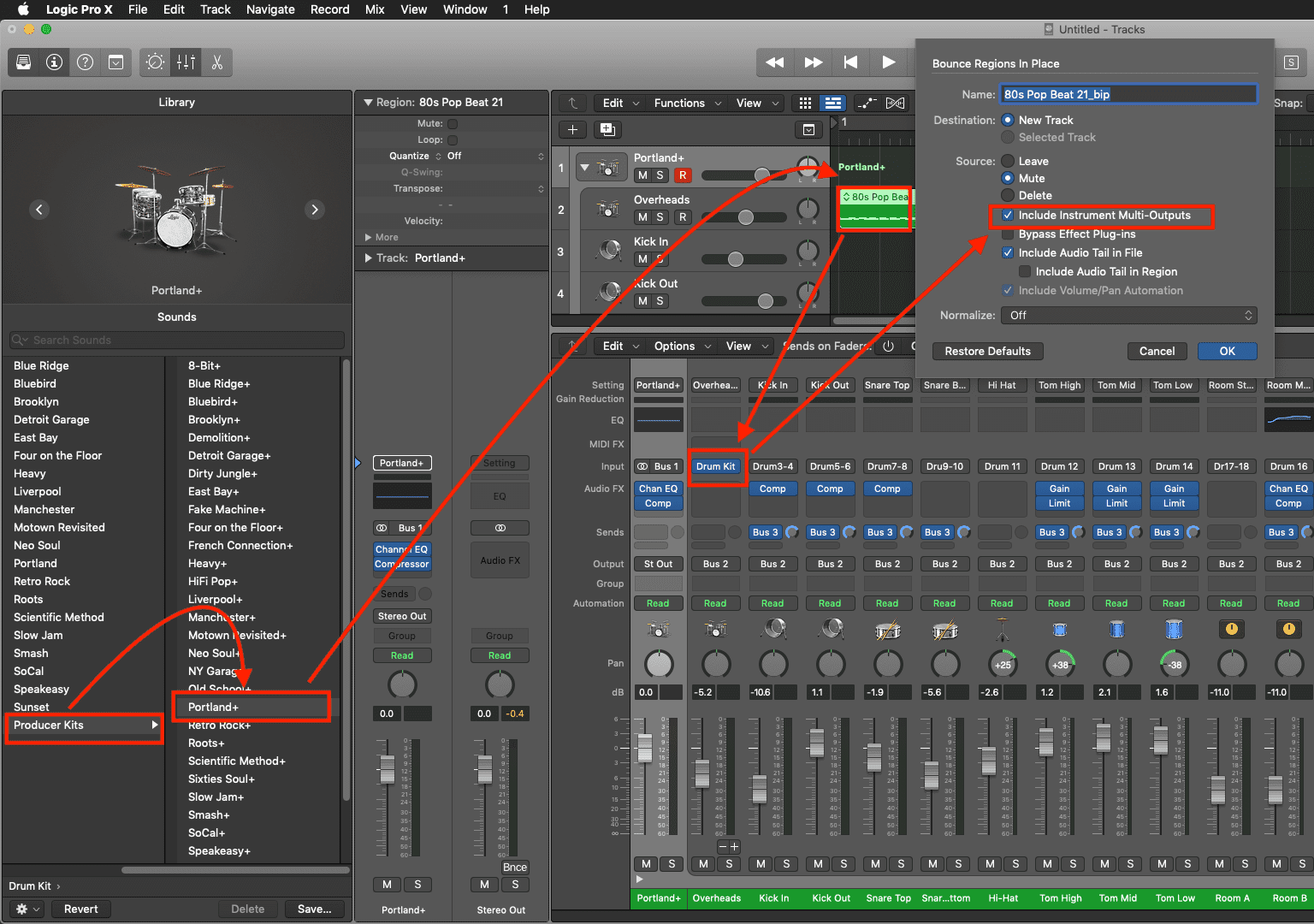Screen dimensions: 1314x924
Task: Click Snare Top drum icon in mixer
Action: (888, 631)
